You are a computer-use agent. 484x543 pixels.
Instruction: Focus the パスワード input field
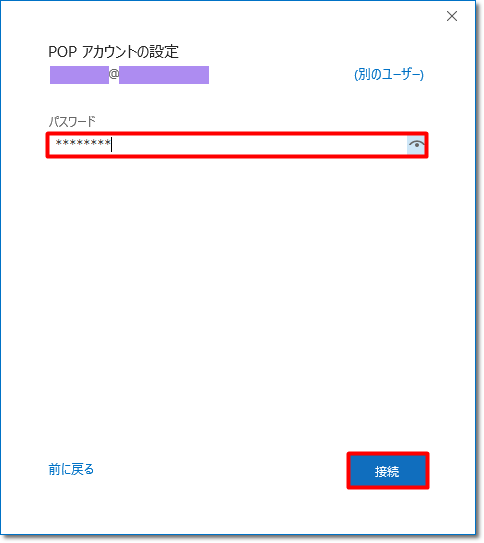pyautogui.click(x=237, y=145)
